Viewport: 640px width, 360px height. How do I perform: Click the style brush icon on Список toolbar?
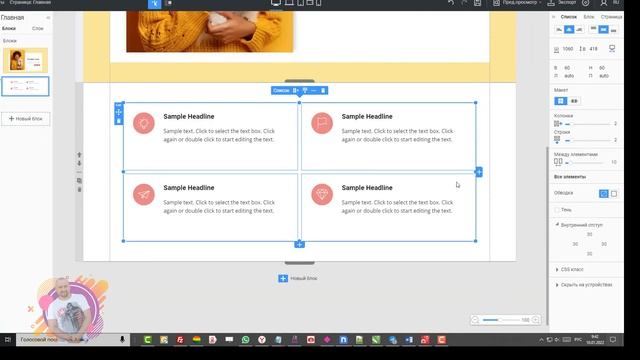[305, 91]
